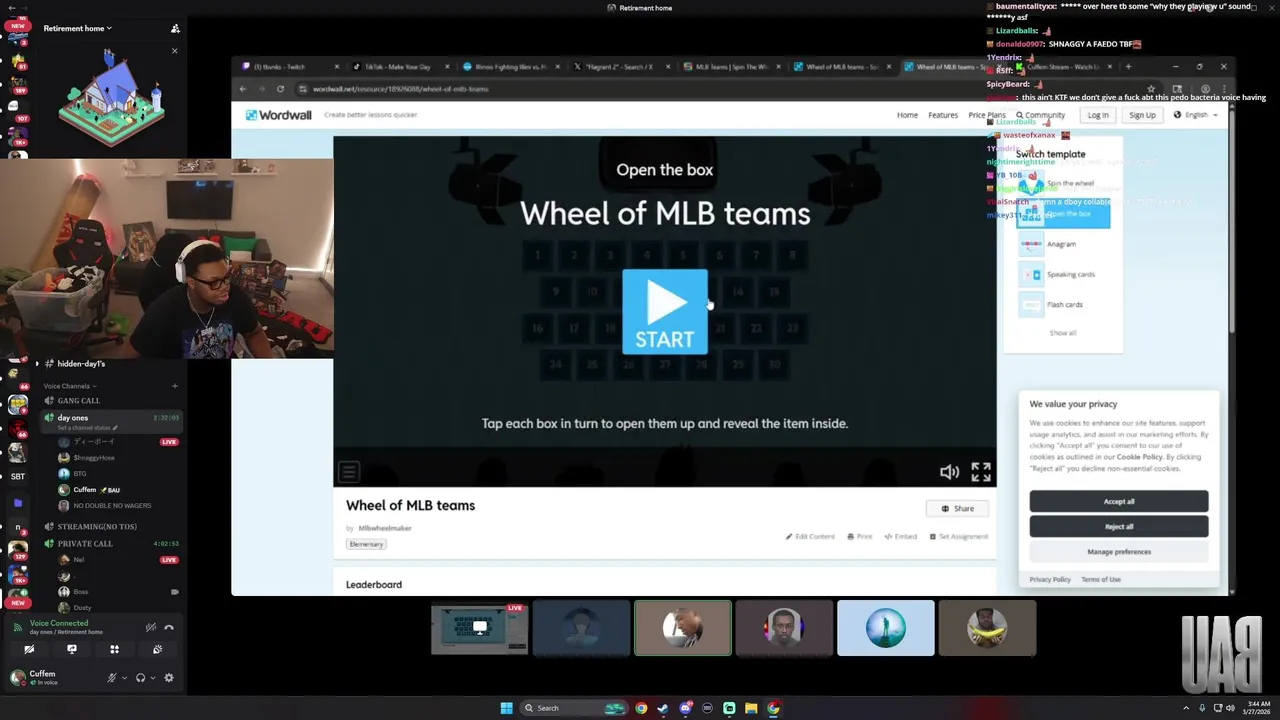Accept all cookies
The image size is (1280, 720).
click(x=1119, y=501)
